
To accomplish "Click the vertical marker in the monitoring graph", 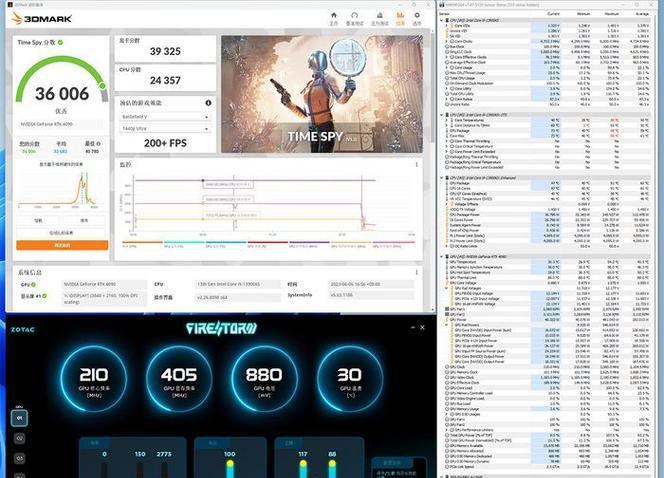I will pos(234,203).
